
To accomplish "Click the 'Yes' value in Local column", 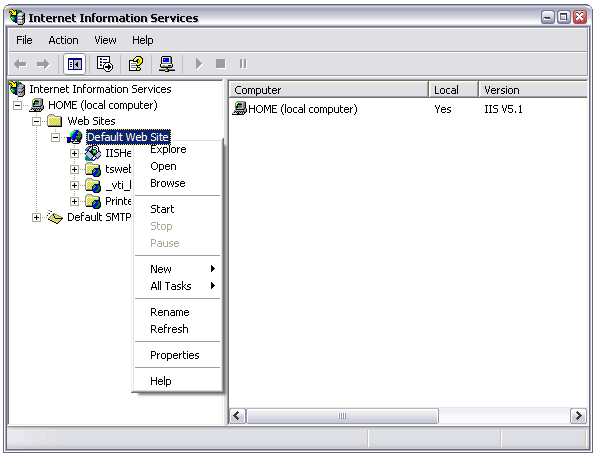I will 443,109.
